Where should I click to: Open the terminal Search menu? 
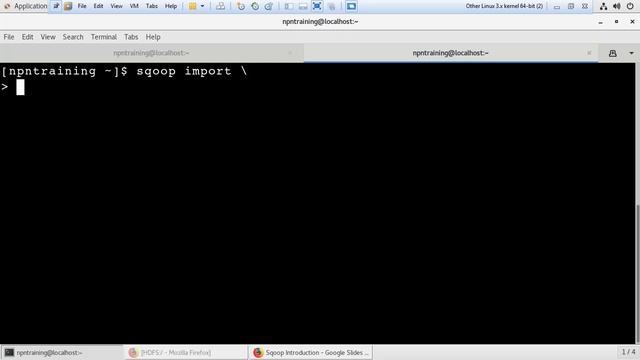73,37
